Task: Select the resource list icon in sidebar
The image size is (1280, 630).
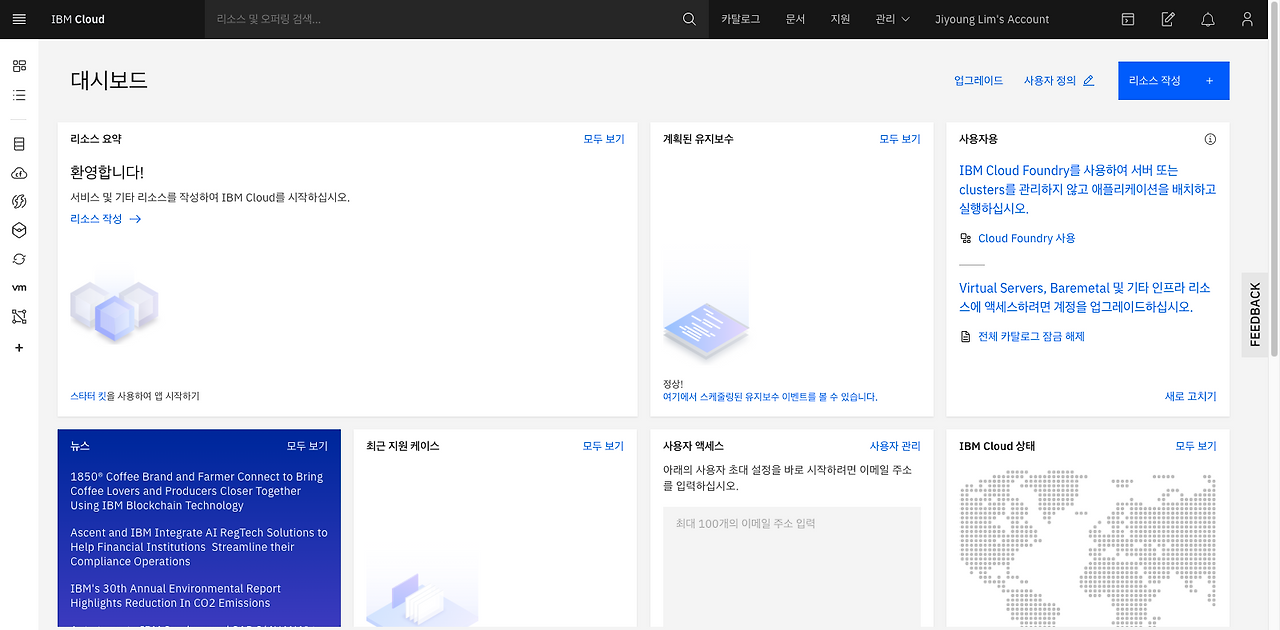Action: tap(18, 94)
